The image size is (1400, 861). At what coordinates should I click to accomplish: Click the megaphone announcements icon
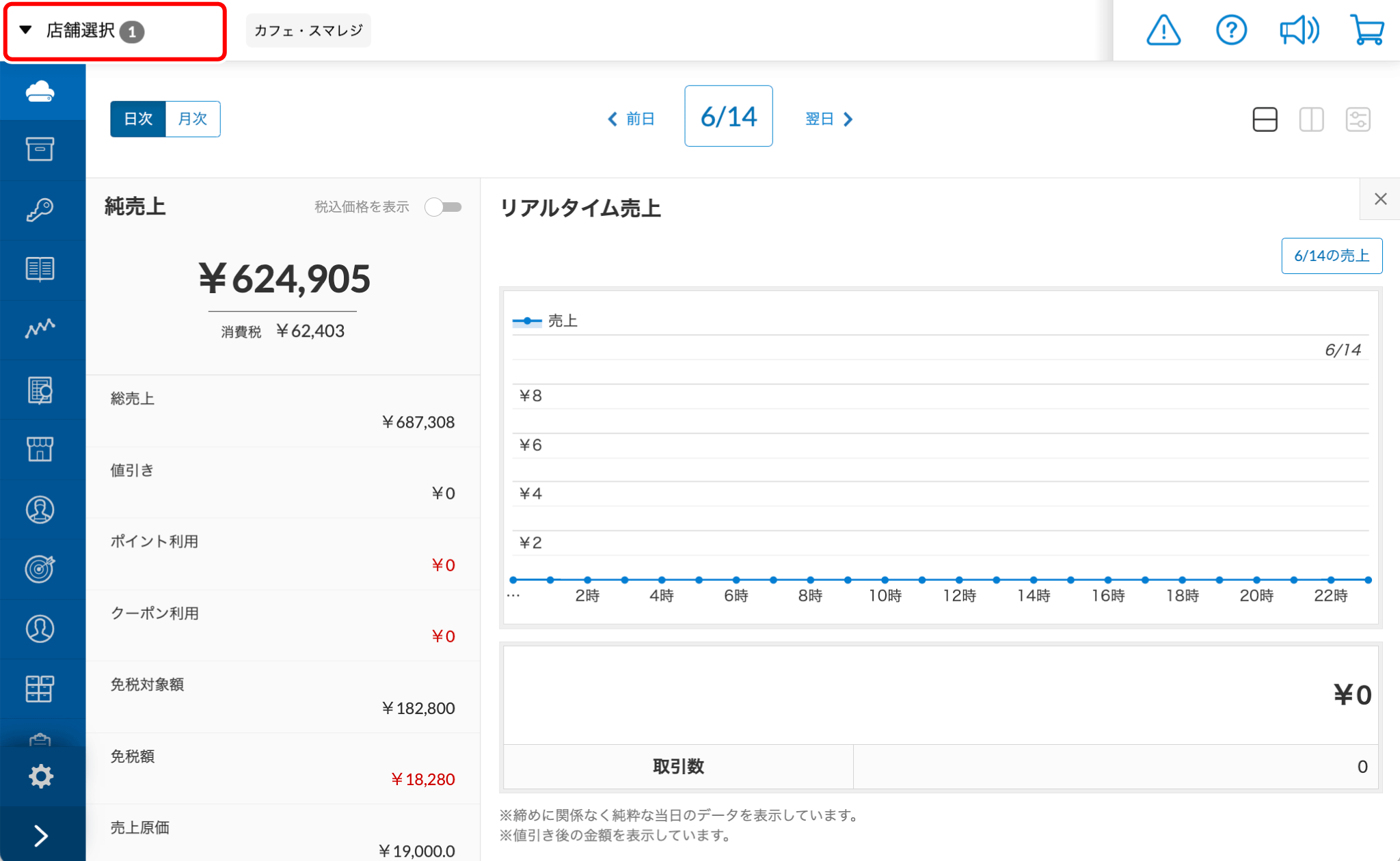pyautogui.click(x=1299, y=31)
